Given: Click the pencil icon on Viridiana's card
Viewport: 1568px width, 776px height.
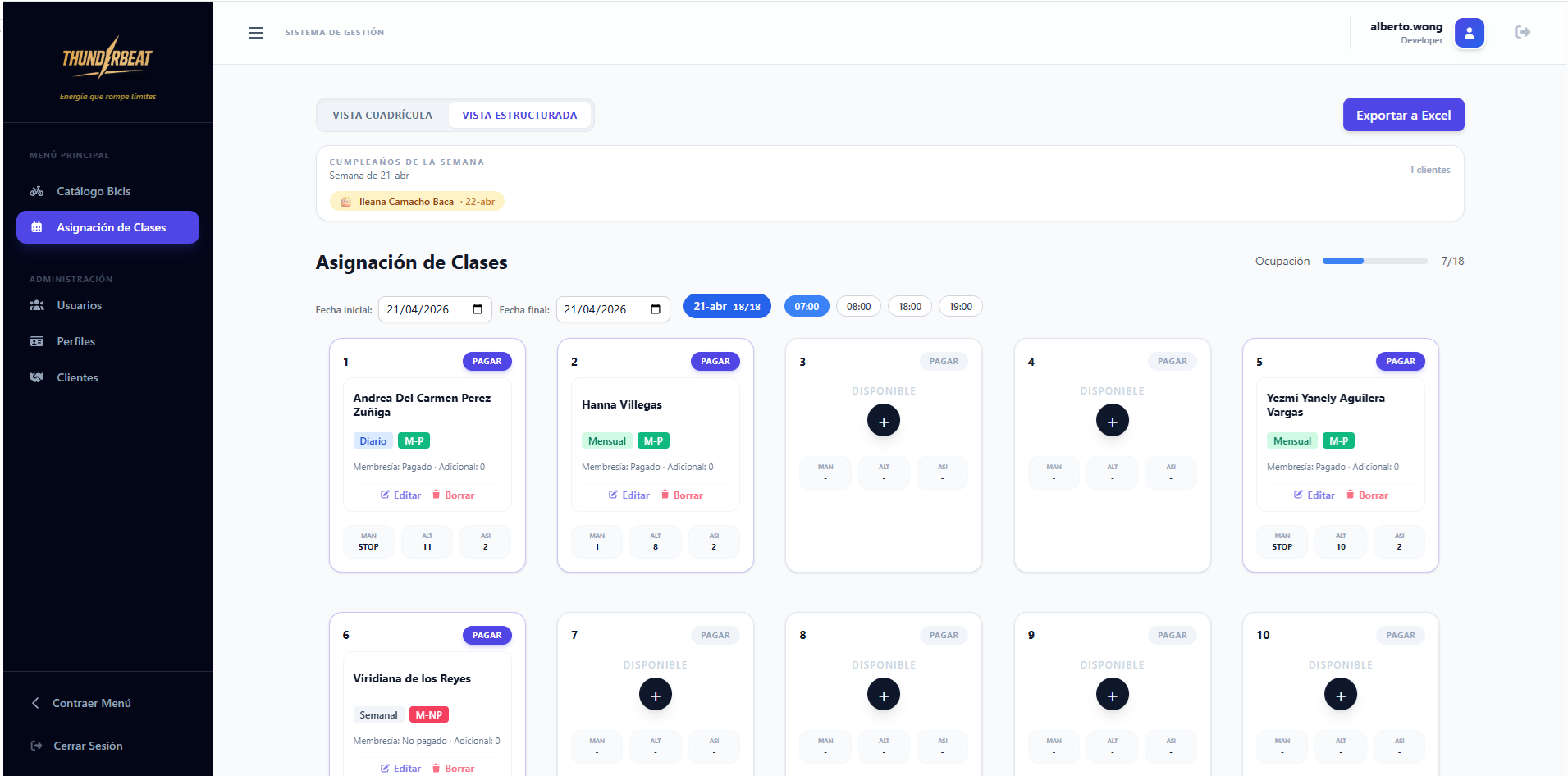Looking at the screenshot, I should (x=385, y=768).
